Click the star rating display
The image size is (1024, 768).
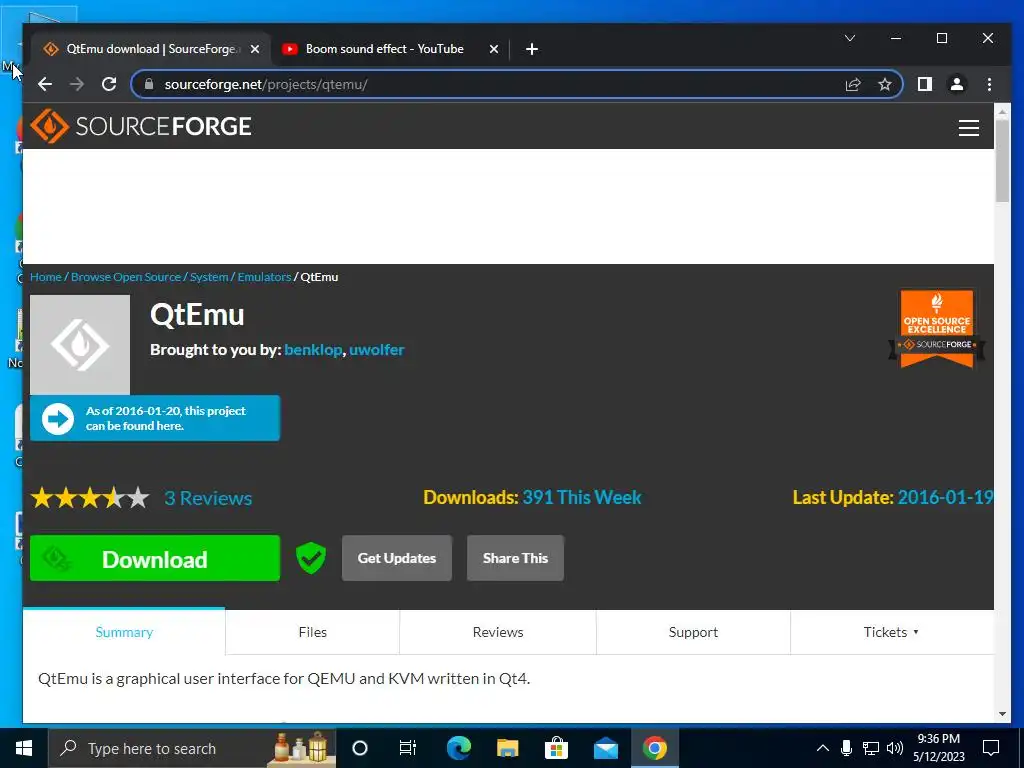90,498
